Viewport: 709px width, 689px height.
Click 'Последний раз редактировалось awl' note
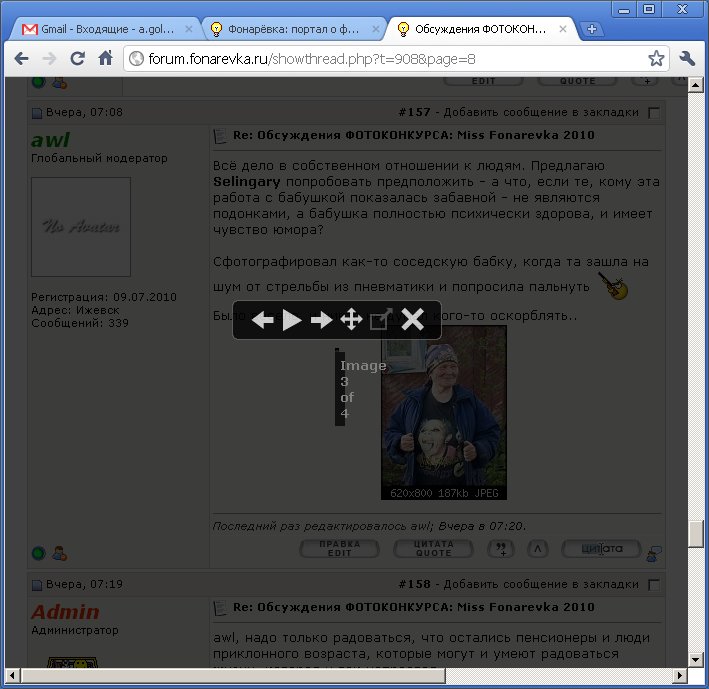coord(369,526)
